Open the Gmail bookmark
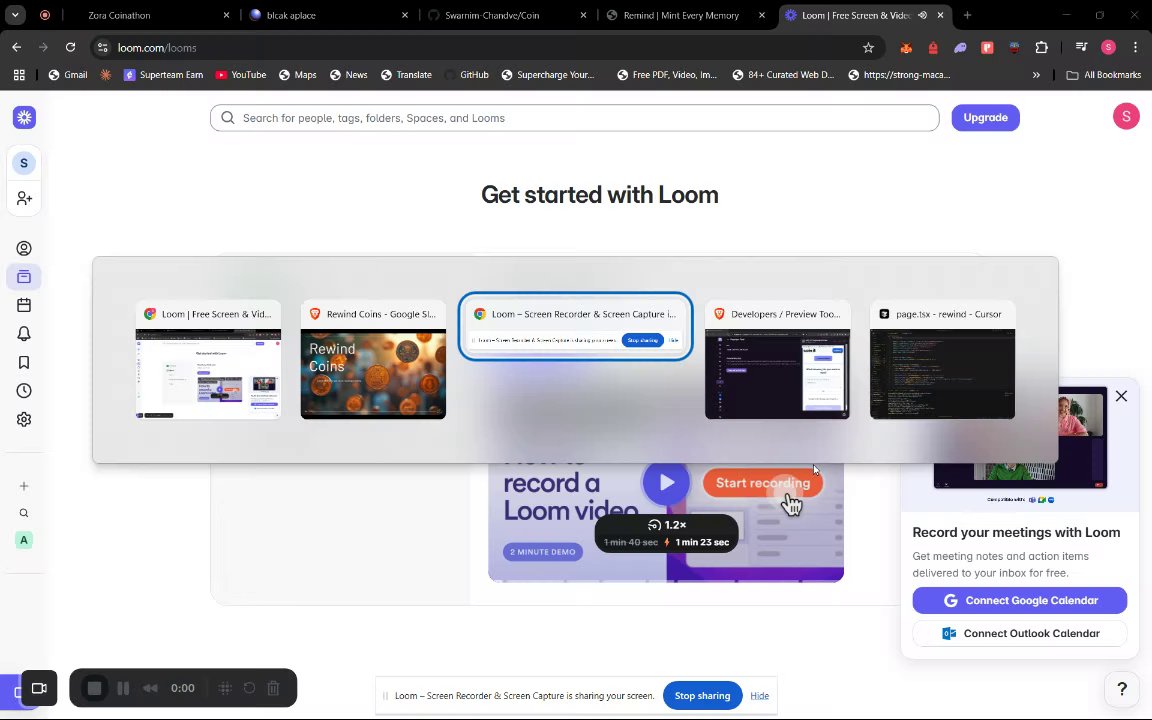Screen dimensions: 1152x720 tap(68, 75)
